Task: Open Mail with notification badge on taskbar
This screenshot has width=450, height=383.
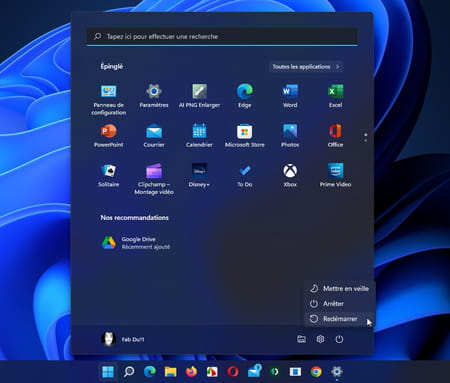Action: (254, 371)
